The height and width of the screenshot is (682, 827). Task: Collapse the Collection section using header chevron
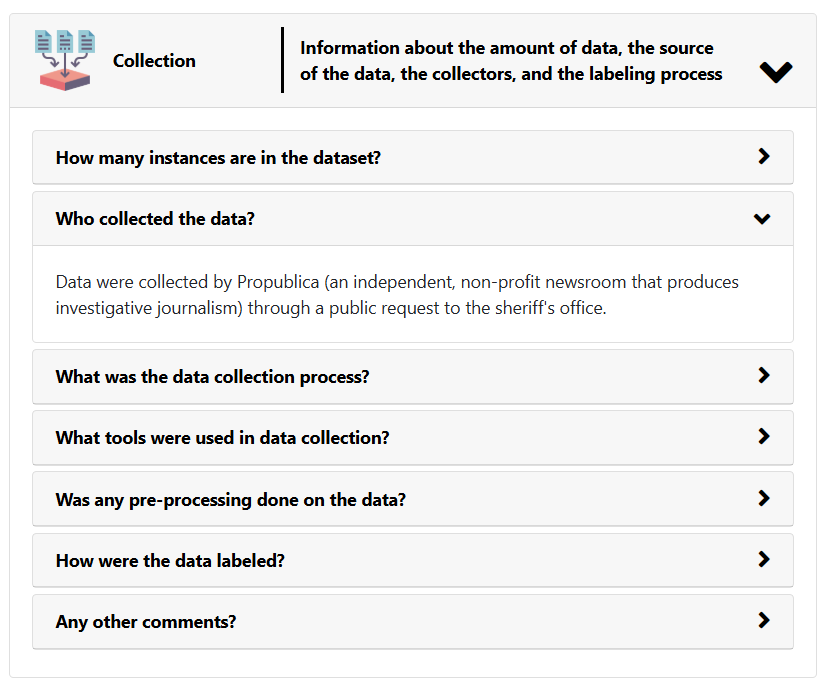775,72
